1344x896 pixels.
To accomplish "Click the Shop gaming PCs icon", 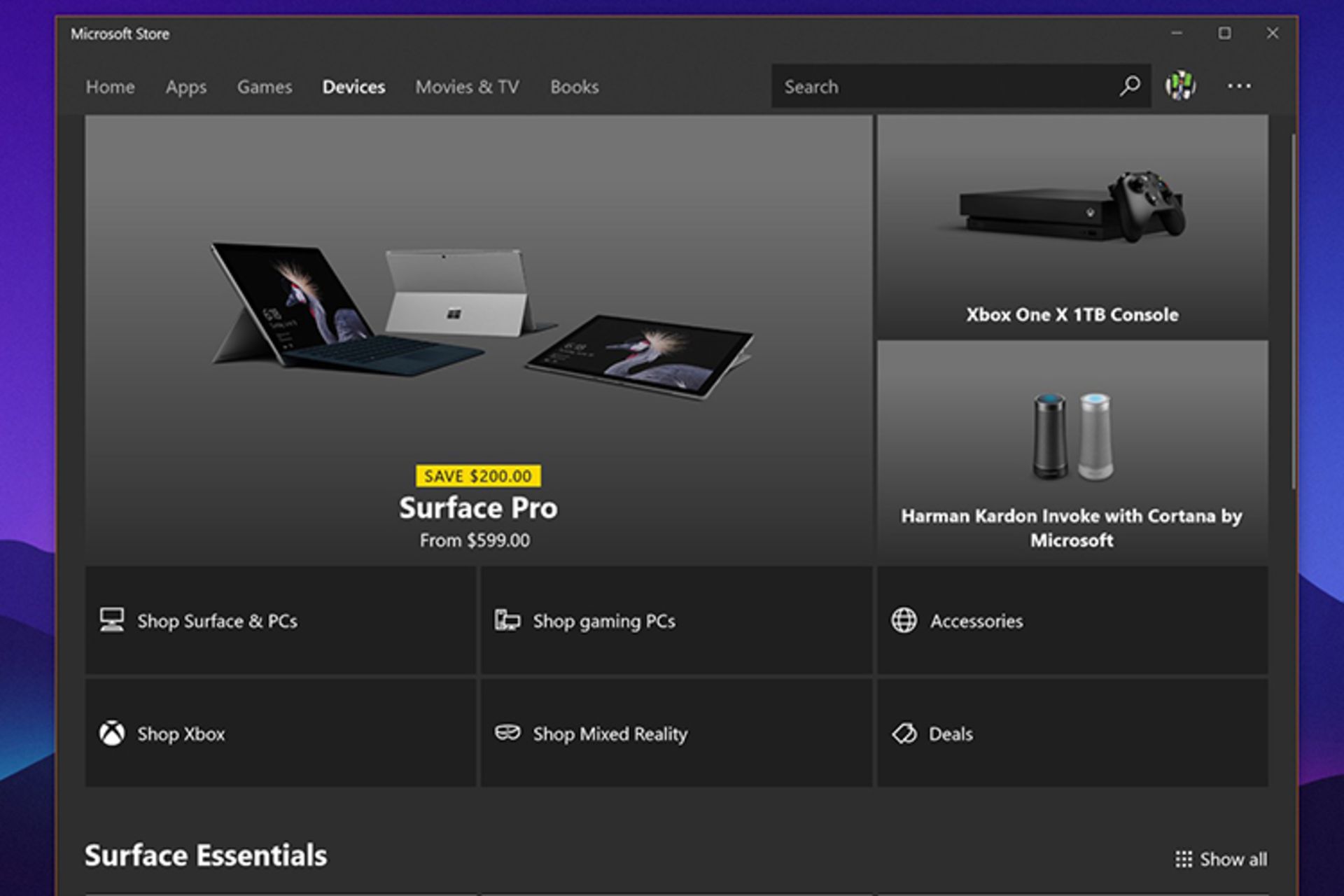I will point(507,620).
